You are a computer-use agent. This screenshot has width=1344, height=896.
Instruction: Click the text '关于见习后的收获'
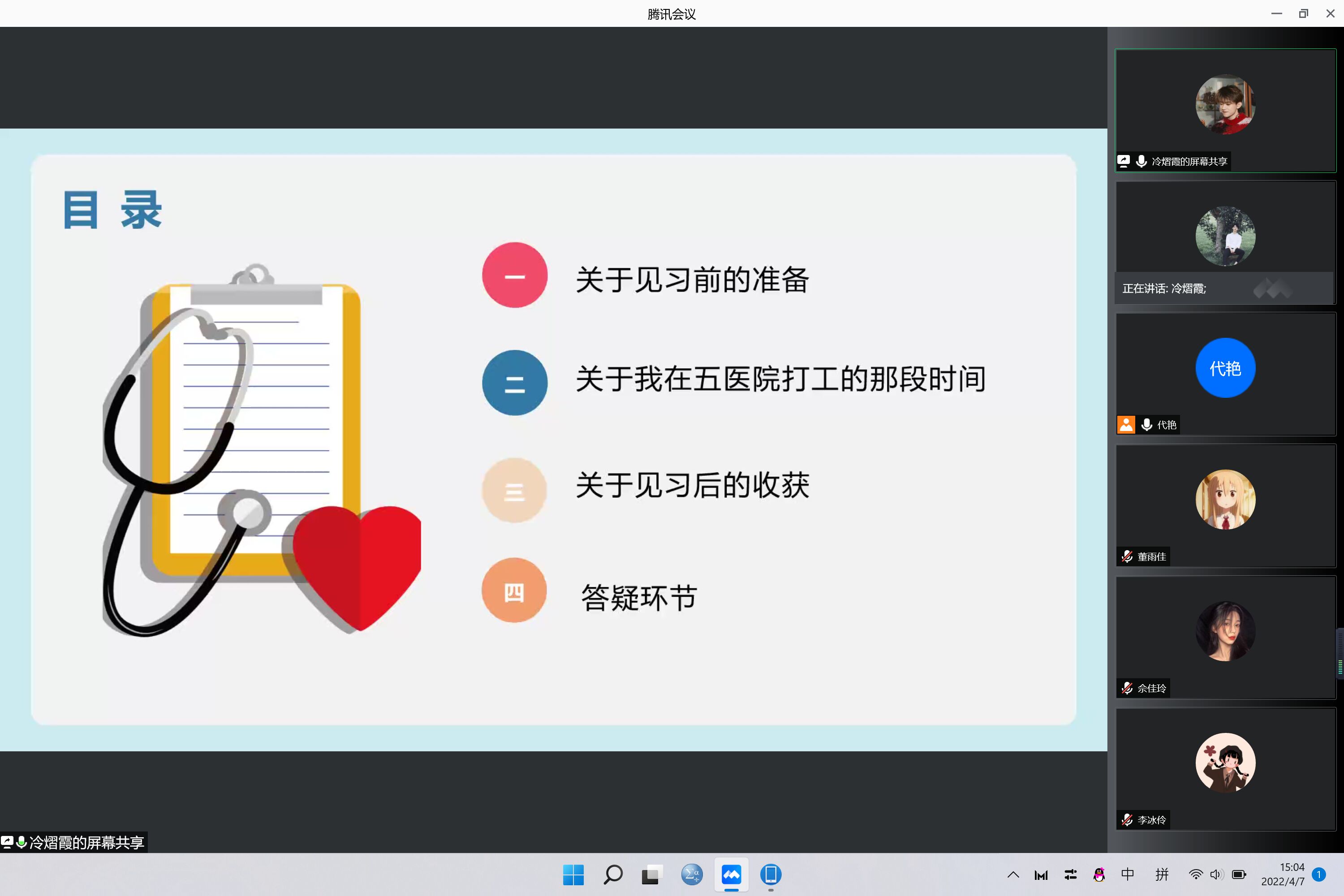point(692,485)
